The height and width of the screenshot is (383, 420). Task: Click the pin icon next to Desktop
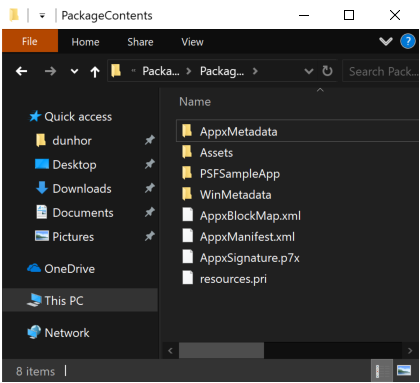pyautogui.click(x=150, y=164)
